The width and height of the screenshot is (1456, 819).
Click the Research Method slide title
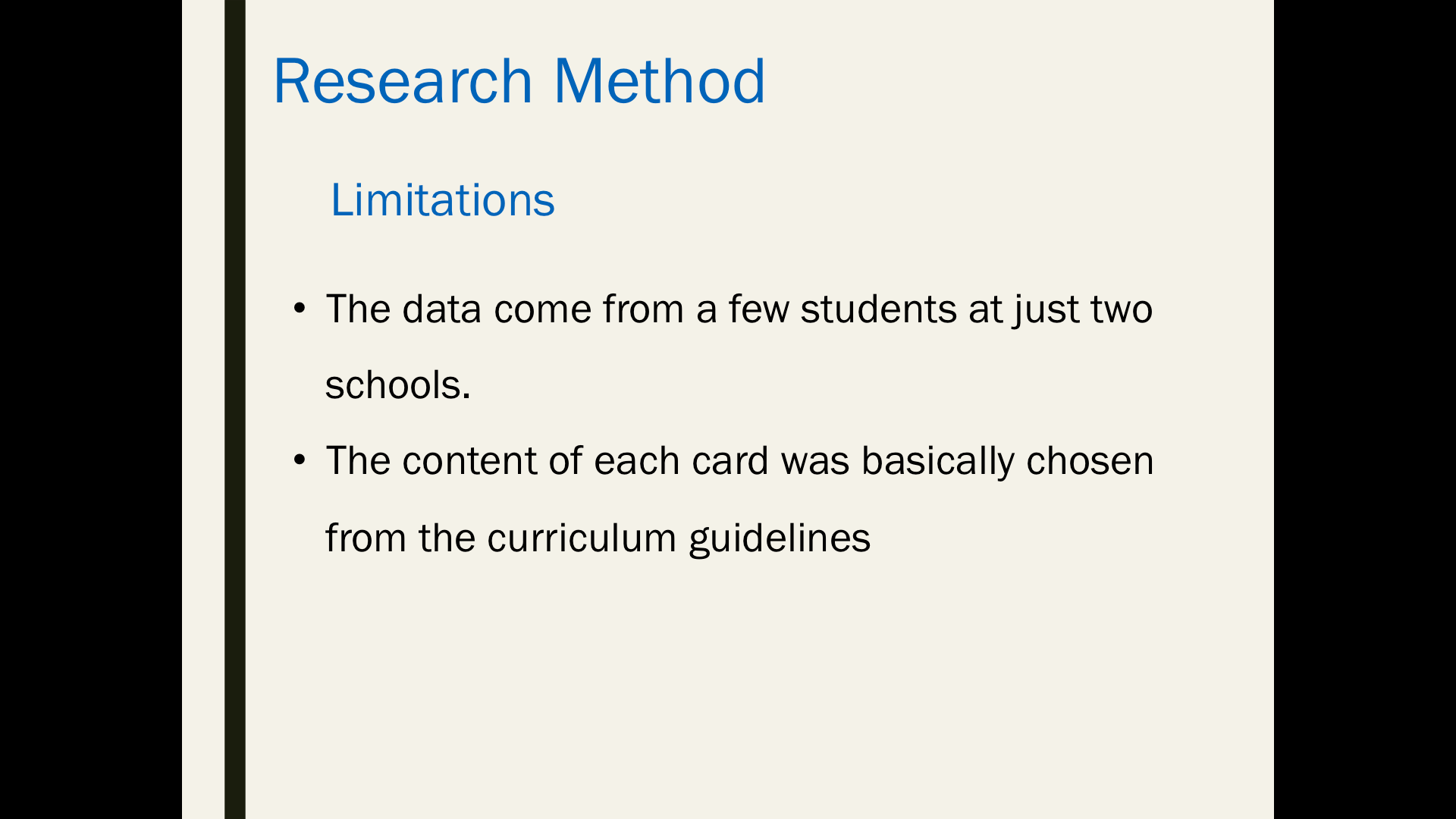[x=519, y=80]
